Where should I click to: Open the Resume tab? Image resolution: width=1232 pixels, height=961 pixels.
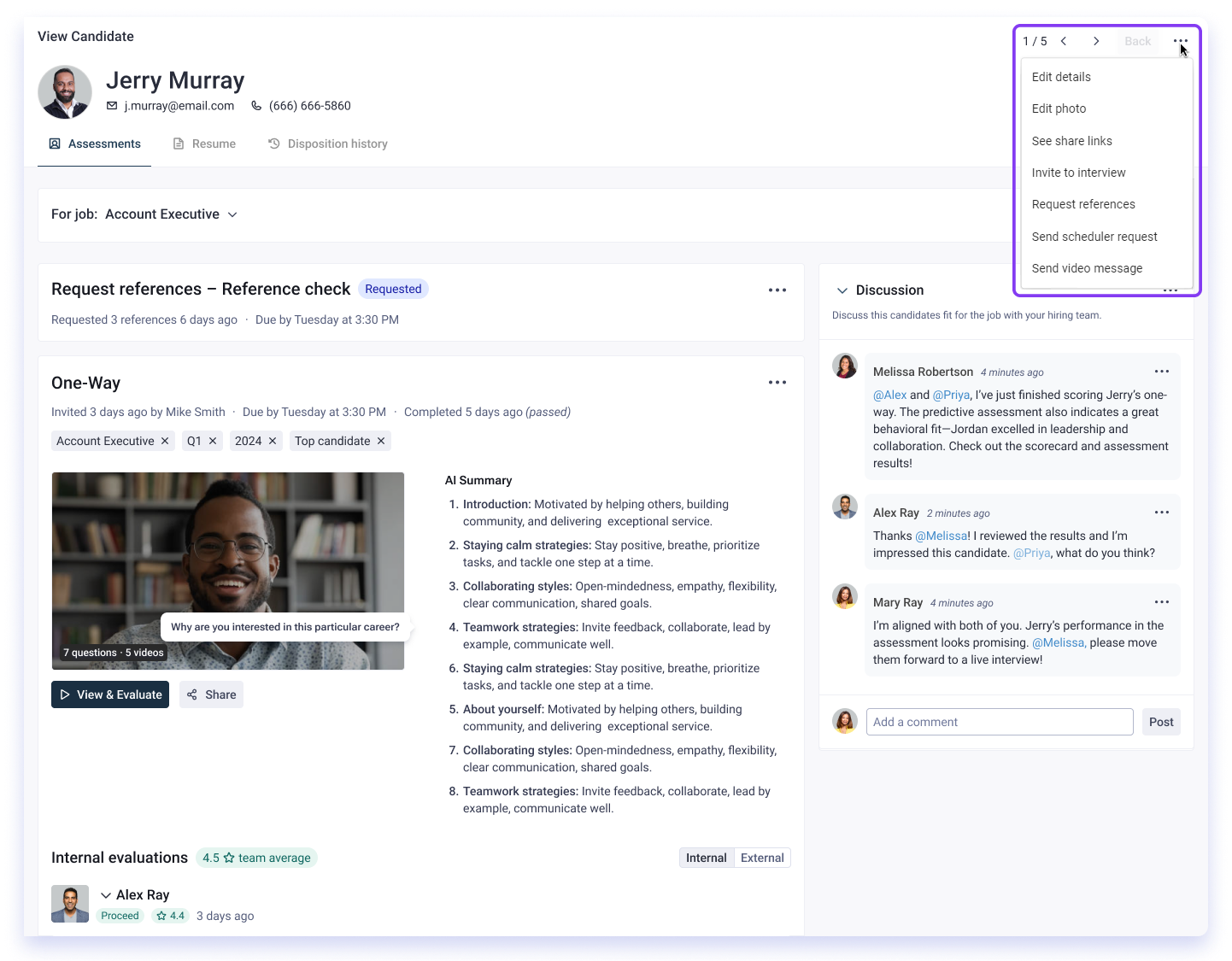coord(205,144)
